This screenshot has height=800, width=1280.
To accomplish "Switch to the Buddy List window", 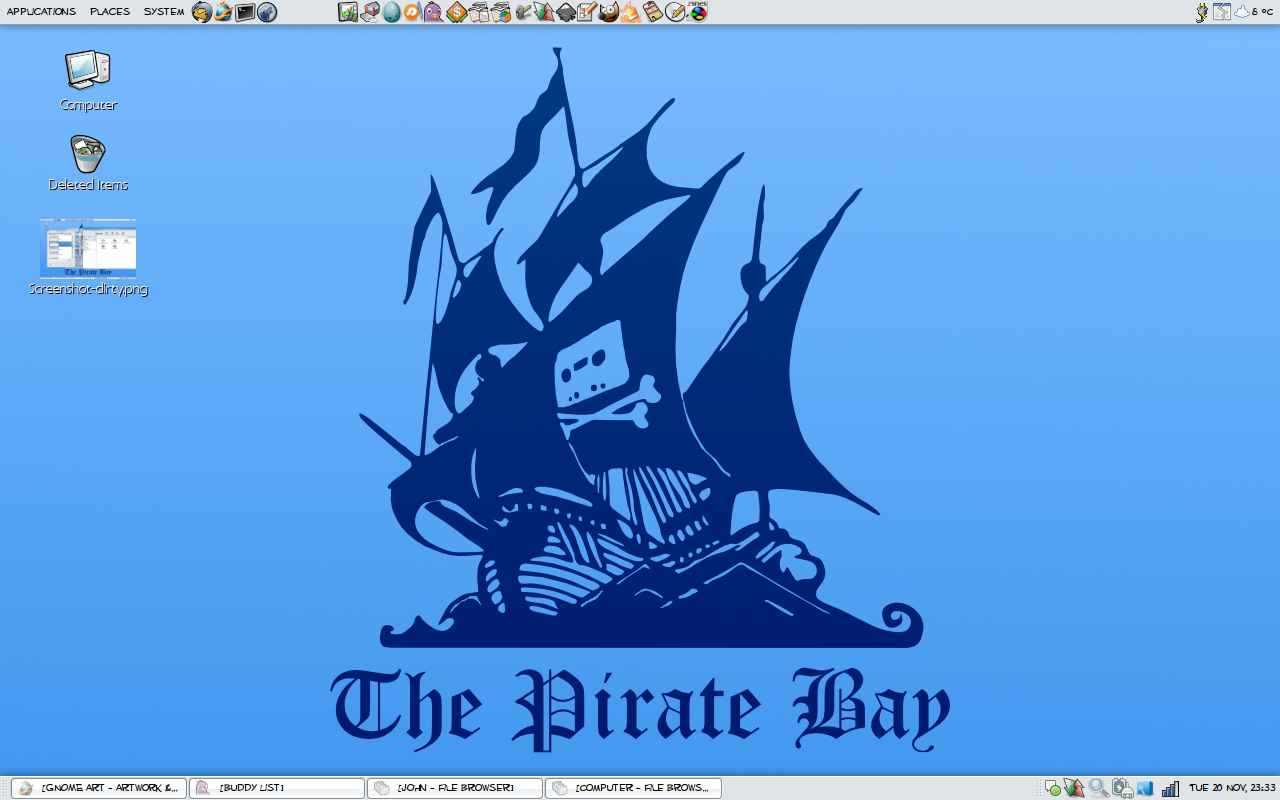I will (x=277, y=788).
